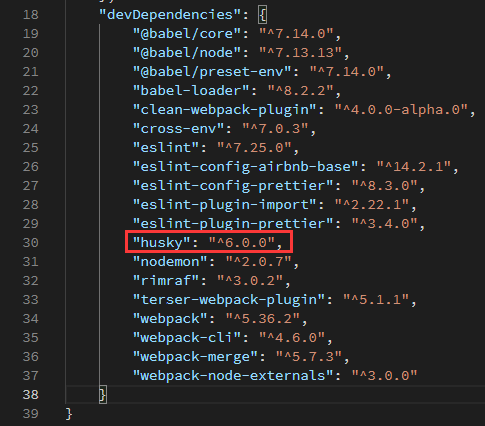This screenshot has width=485, height=426.
Task: Click the "@babel/preset-env" key
Action: pyautogui.click(x=212, y=72)
